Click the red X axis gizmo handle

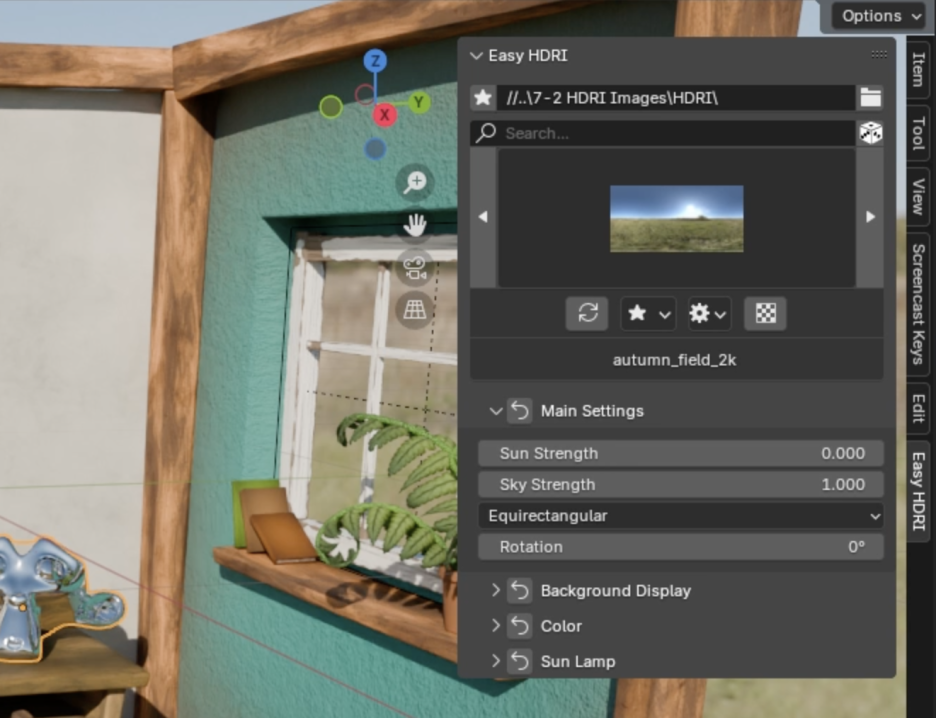click(385, 115)
